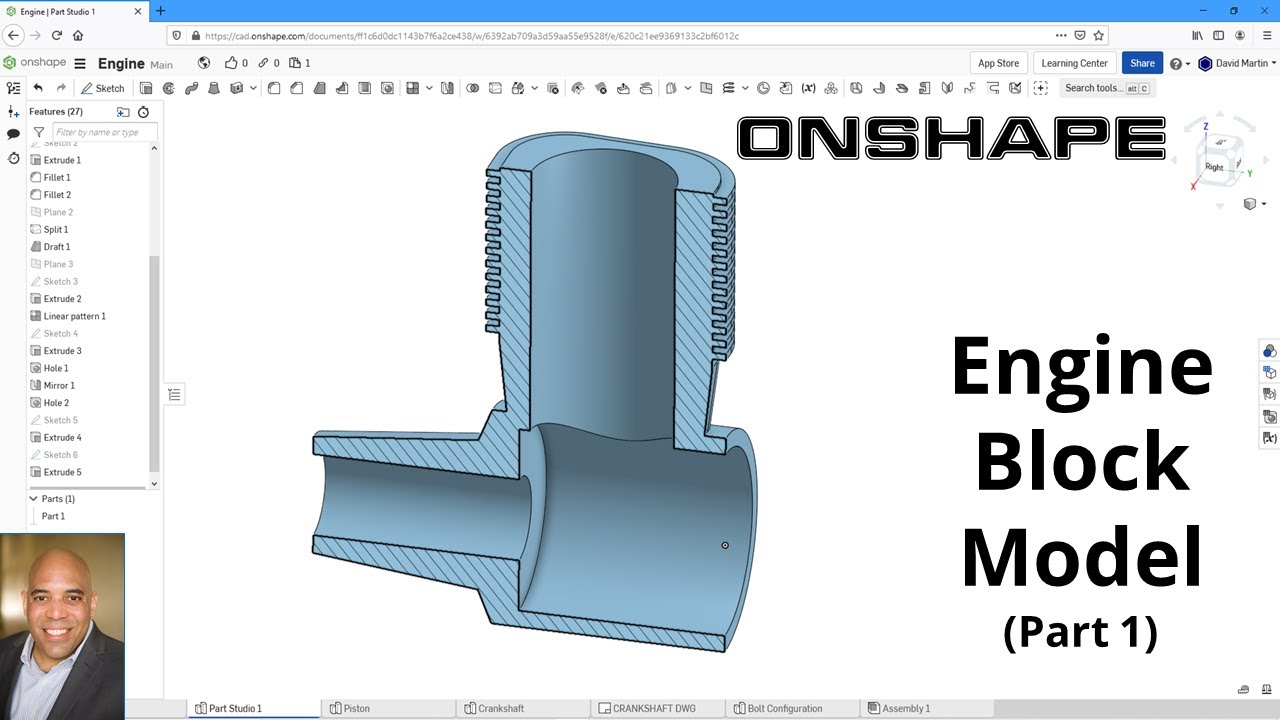Select the Linear pattern tool in the toolbar
Screen dimensions: 1280x720
412,88
